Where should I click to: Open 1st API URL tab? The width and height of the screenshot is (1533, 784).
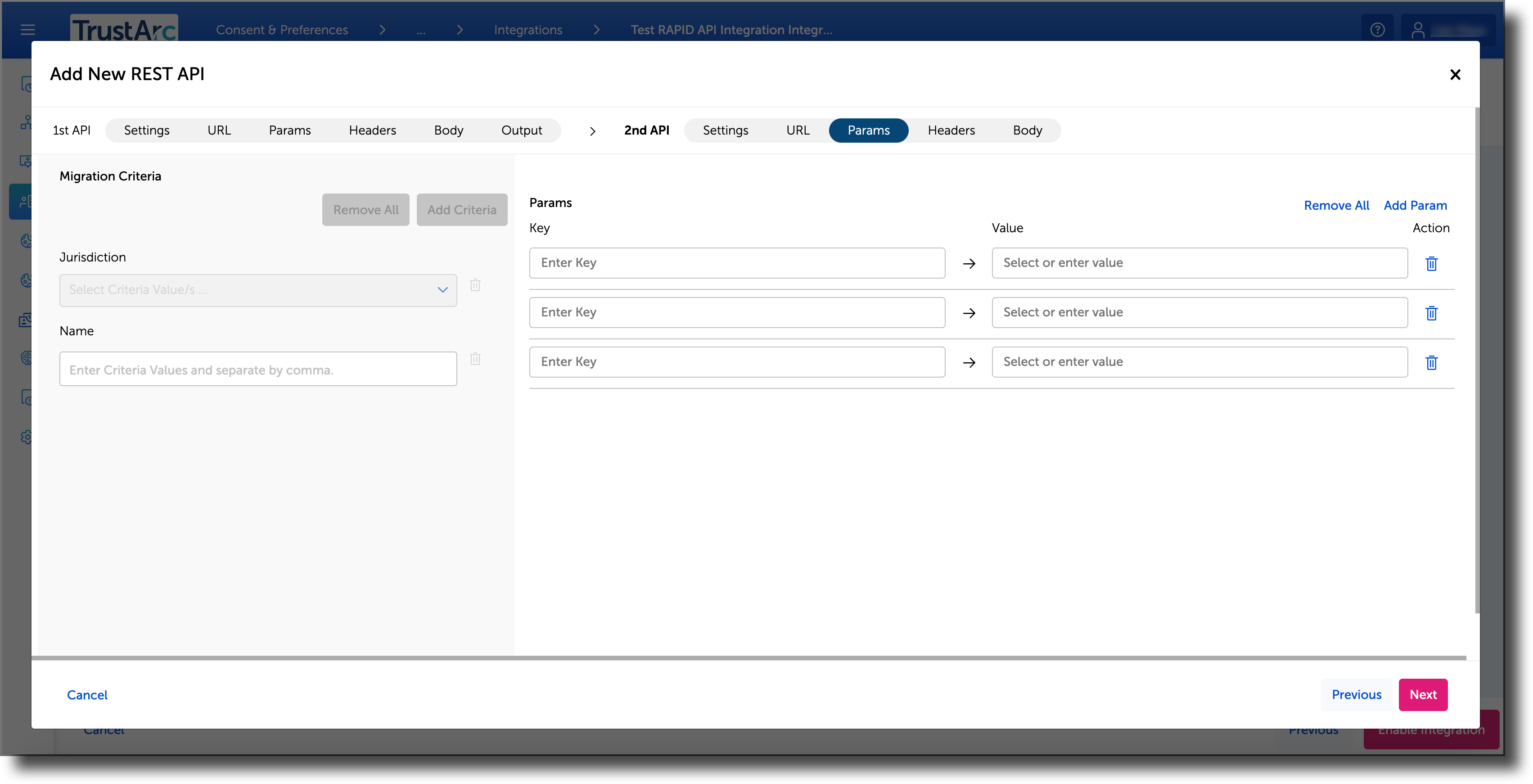218,131
